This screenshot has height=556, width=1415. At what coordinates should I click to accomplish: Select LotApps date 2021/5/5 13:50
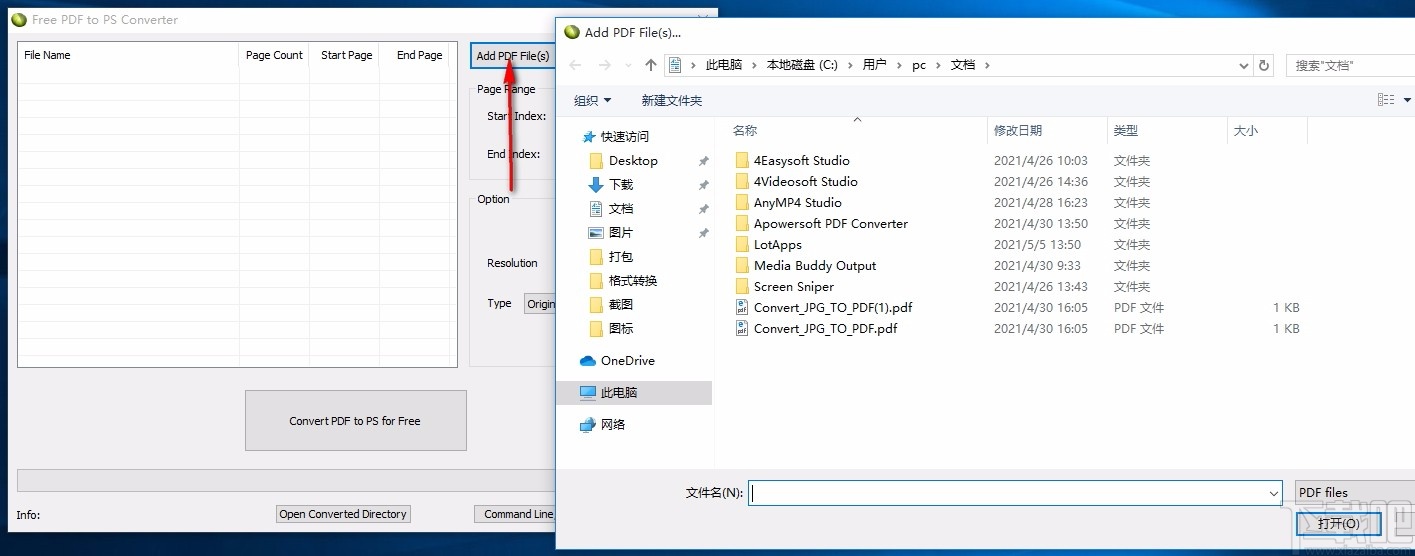pos(1037,244)
